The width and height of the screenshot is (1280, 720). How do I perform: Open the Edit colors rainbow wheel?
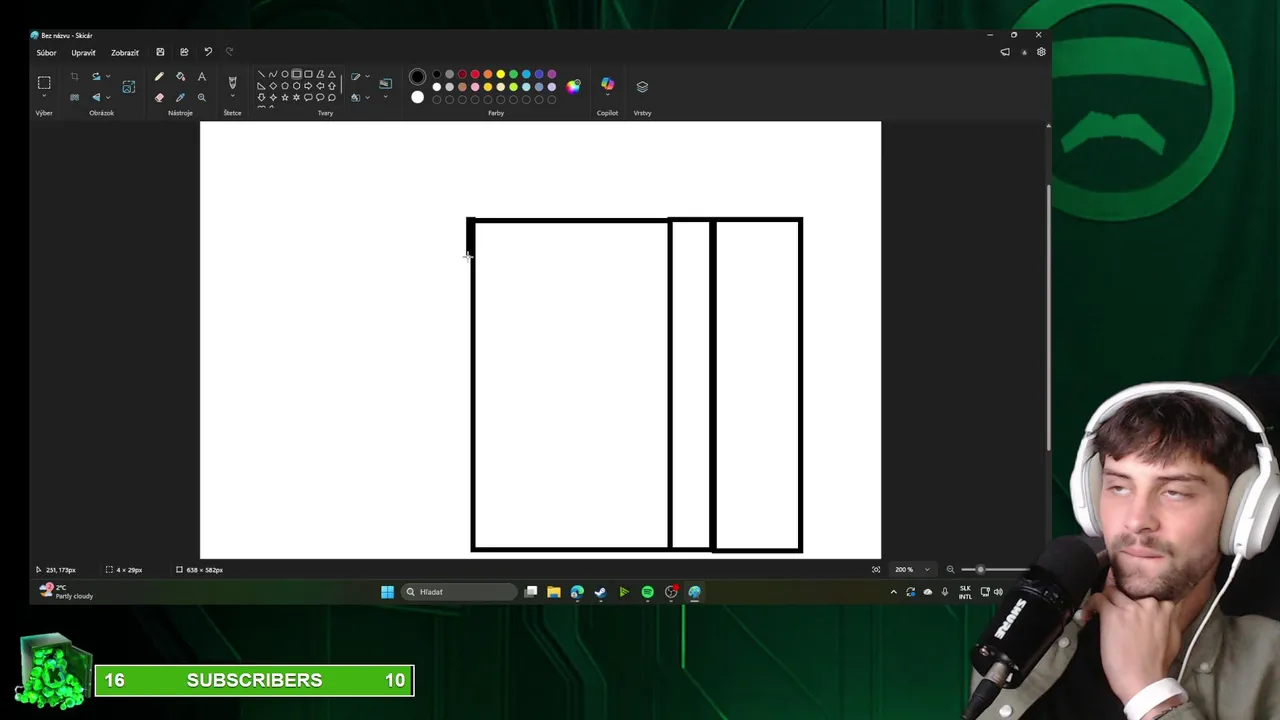coord(573,87)
